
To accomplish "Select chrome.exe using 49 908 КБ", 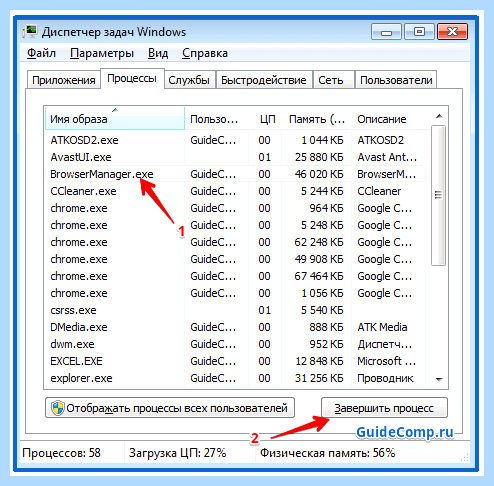I will (x=235, y=259).
